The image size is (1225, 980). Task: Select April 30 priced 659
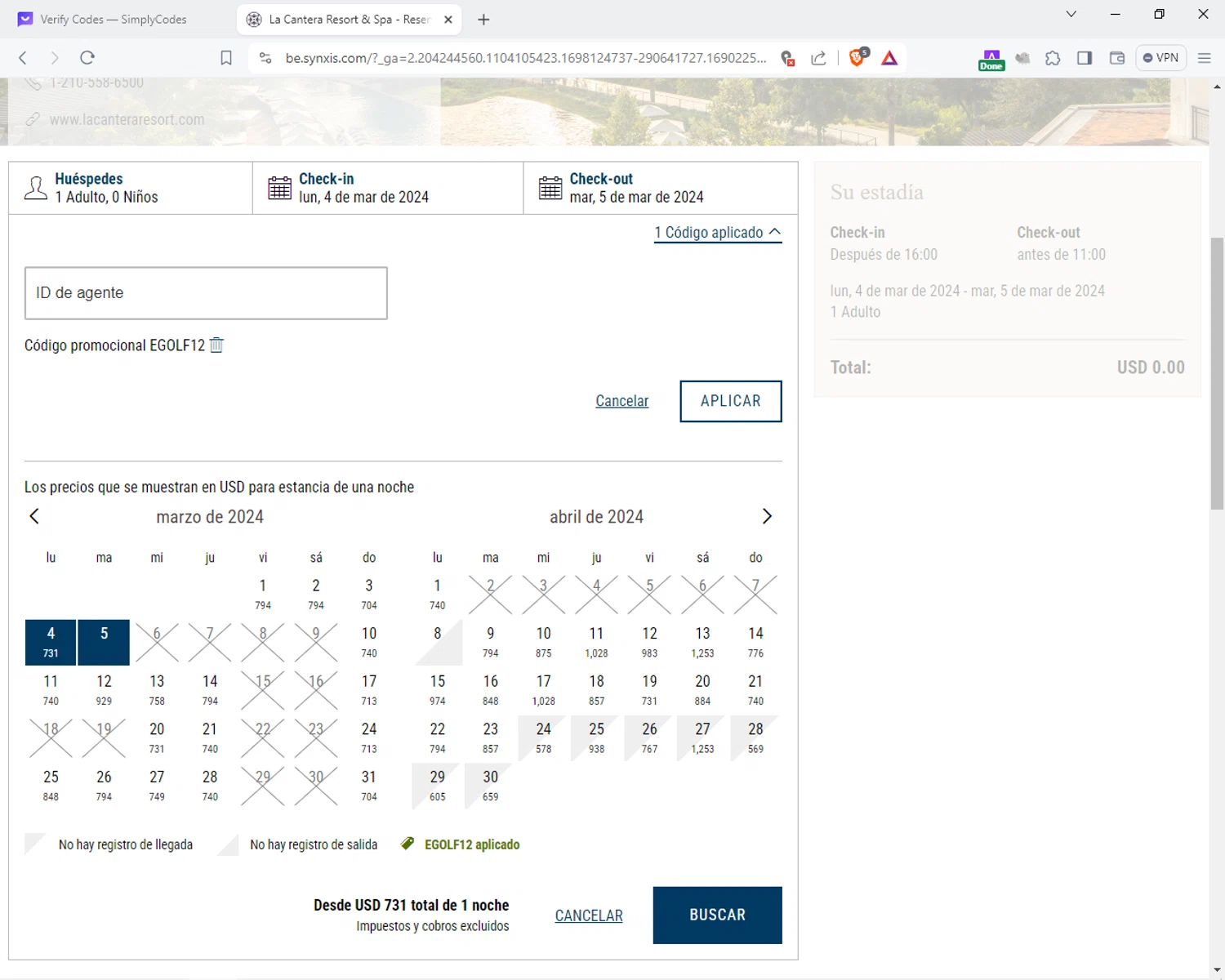[x=491, y=785]
